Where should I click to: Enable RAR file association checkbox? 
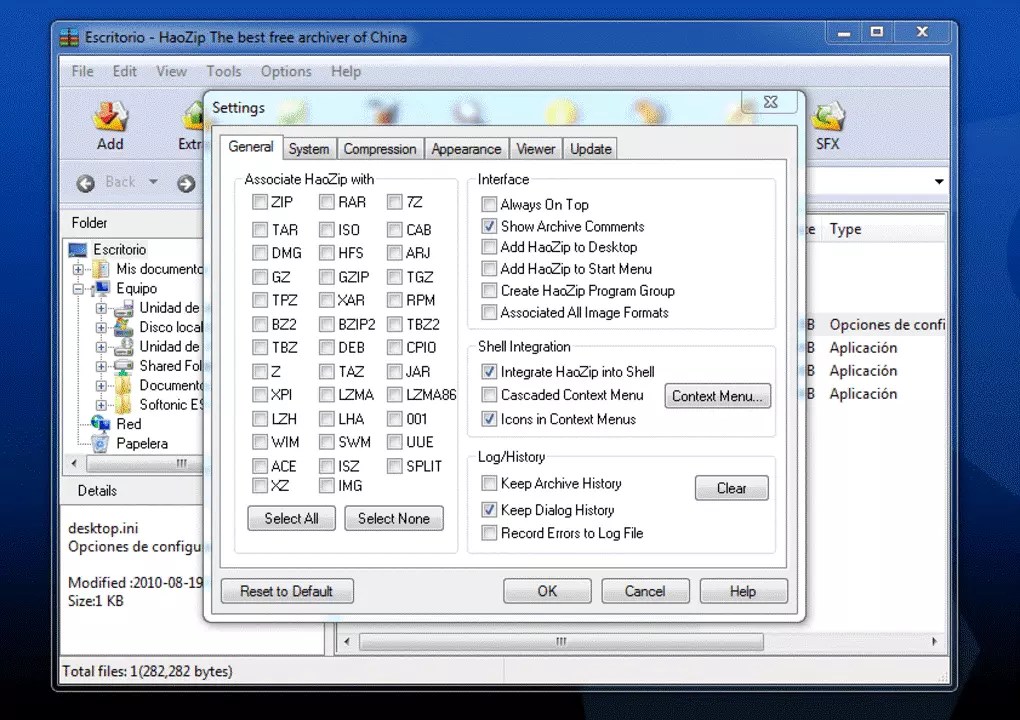click(327, 202)
